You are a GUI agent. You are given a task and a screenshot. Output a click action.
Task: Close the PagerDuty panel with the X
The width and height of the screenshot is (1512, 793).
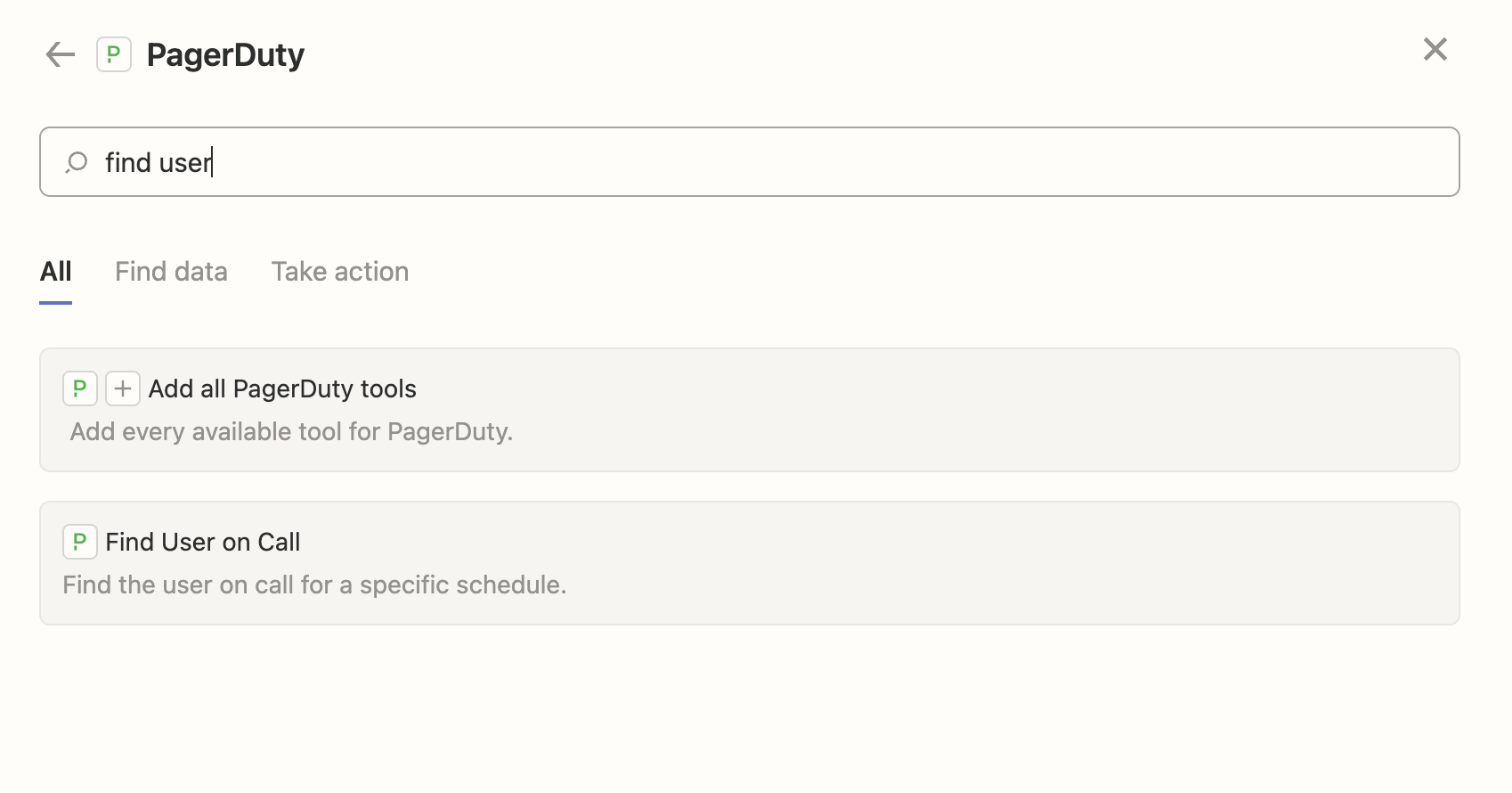(x=1435, y=49)
